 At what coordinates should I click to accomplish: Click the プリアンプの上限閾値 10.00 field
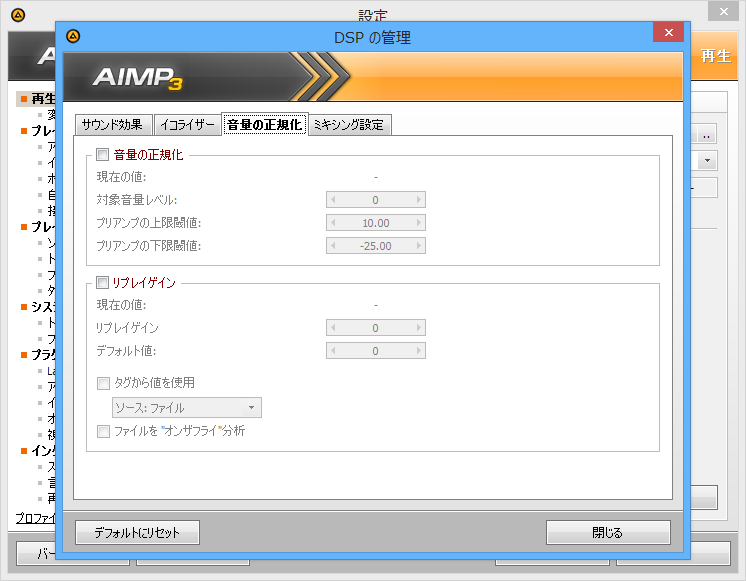[x=376, y=223]
